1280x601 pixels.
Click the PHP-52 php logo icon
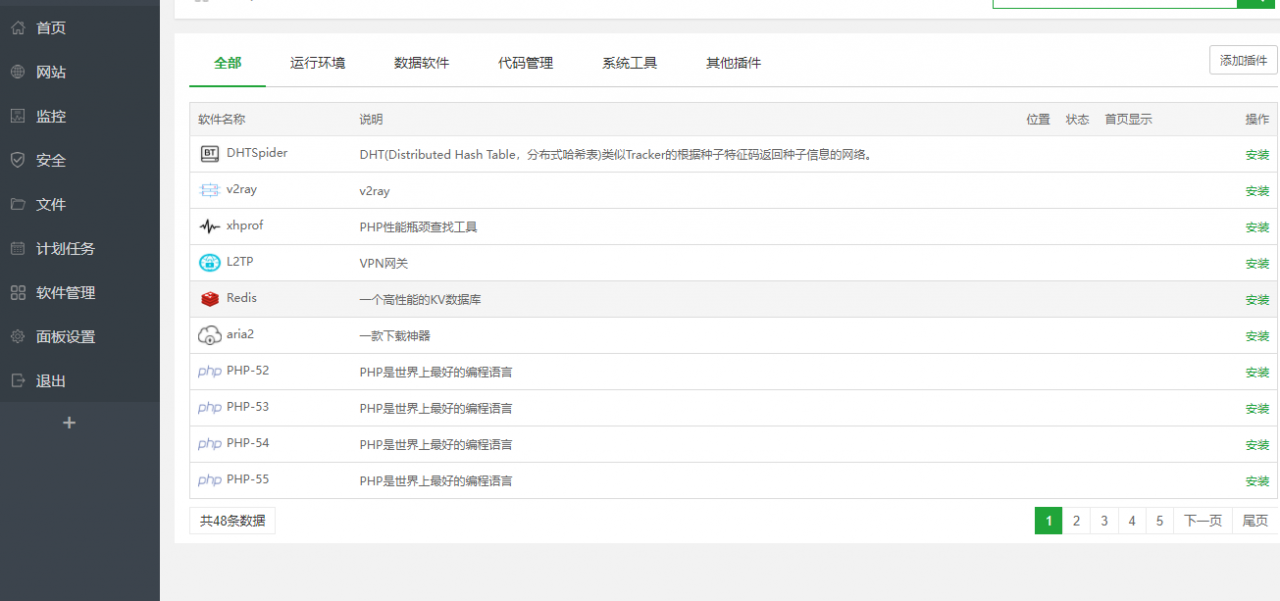(209, 371)
